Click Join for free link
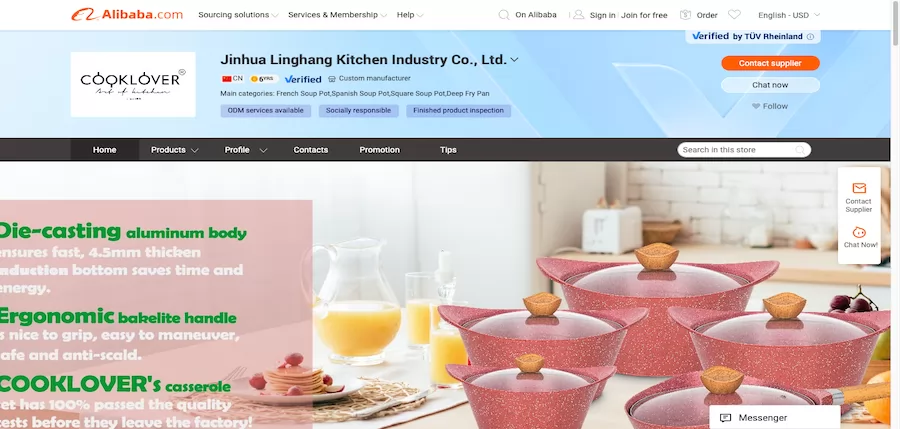 tap(644, 16)
